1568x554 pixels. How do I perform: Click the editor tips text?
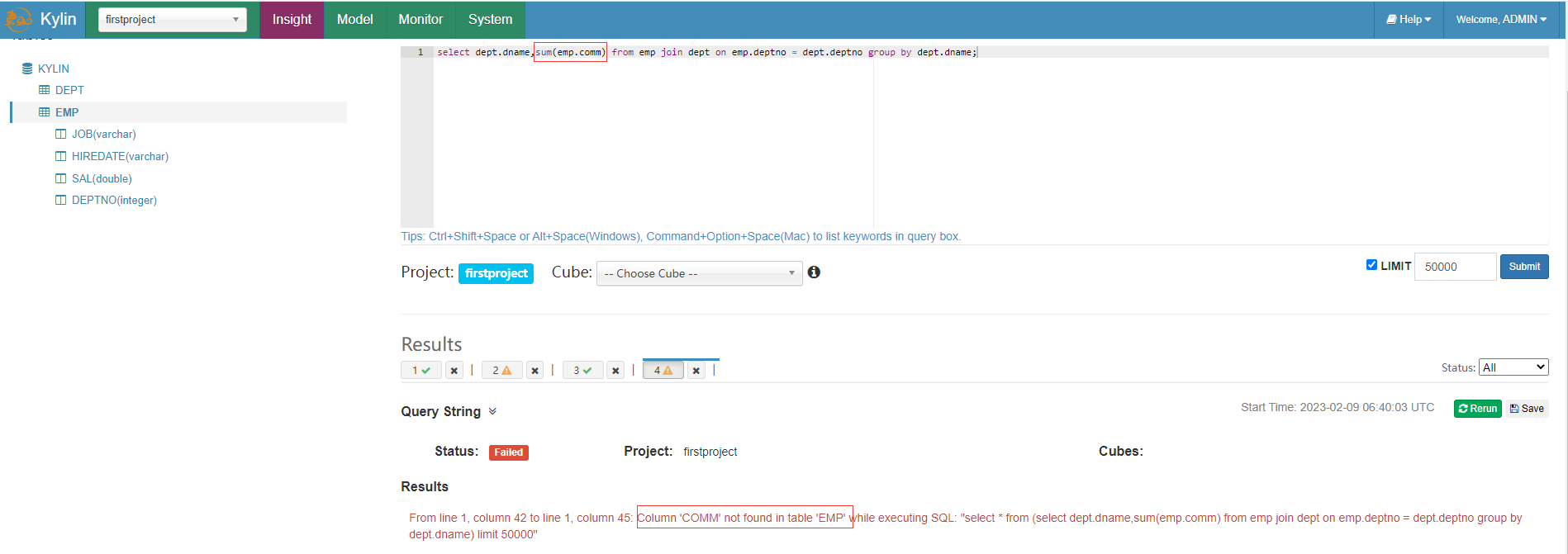coord(681,236)
